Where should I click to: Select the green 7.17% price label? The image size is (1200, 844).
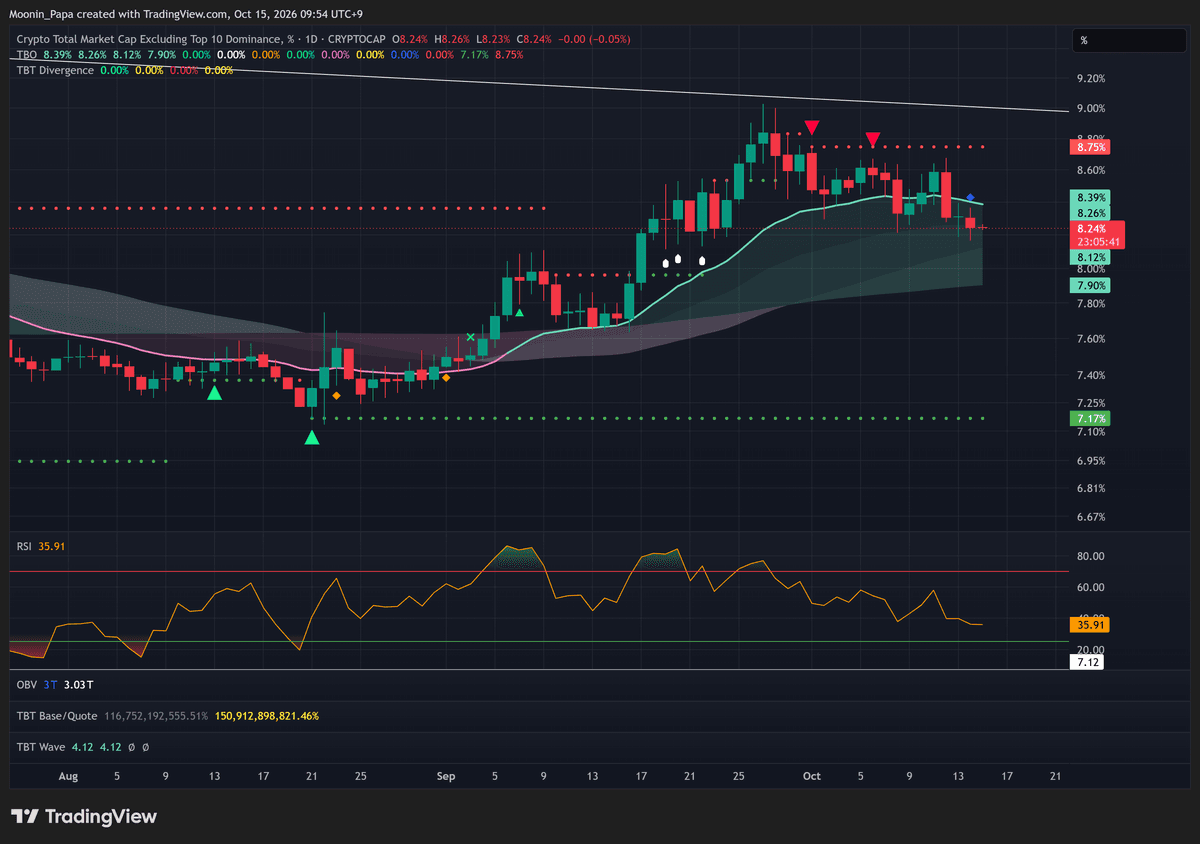coord(1089,418)
